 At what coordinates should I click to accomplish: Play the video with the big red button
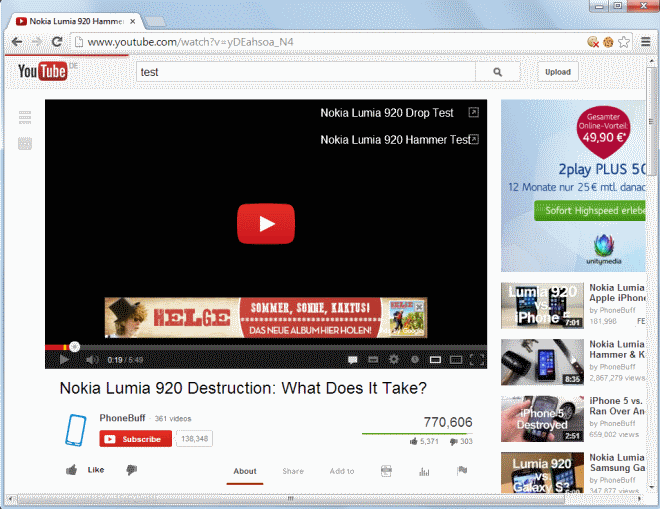point(266,224)
